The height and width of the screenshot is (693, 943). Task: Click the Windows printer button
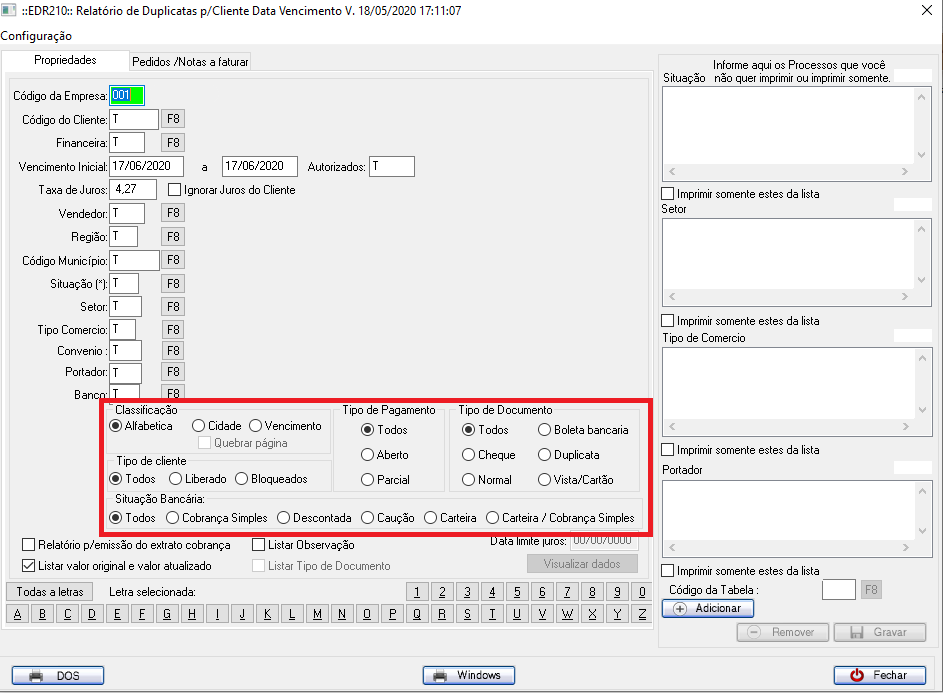point(468,675)
